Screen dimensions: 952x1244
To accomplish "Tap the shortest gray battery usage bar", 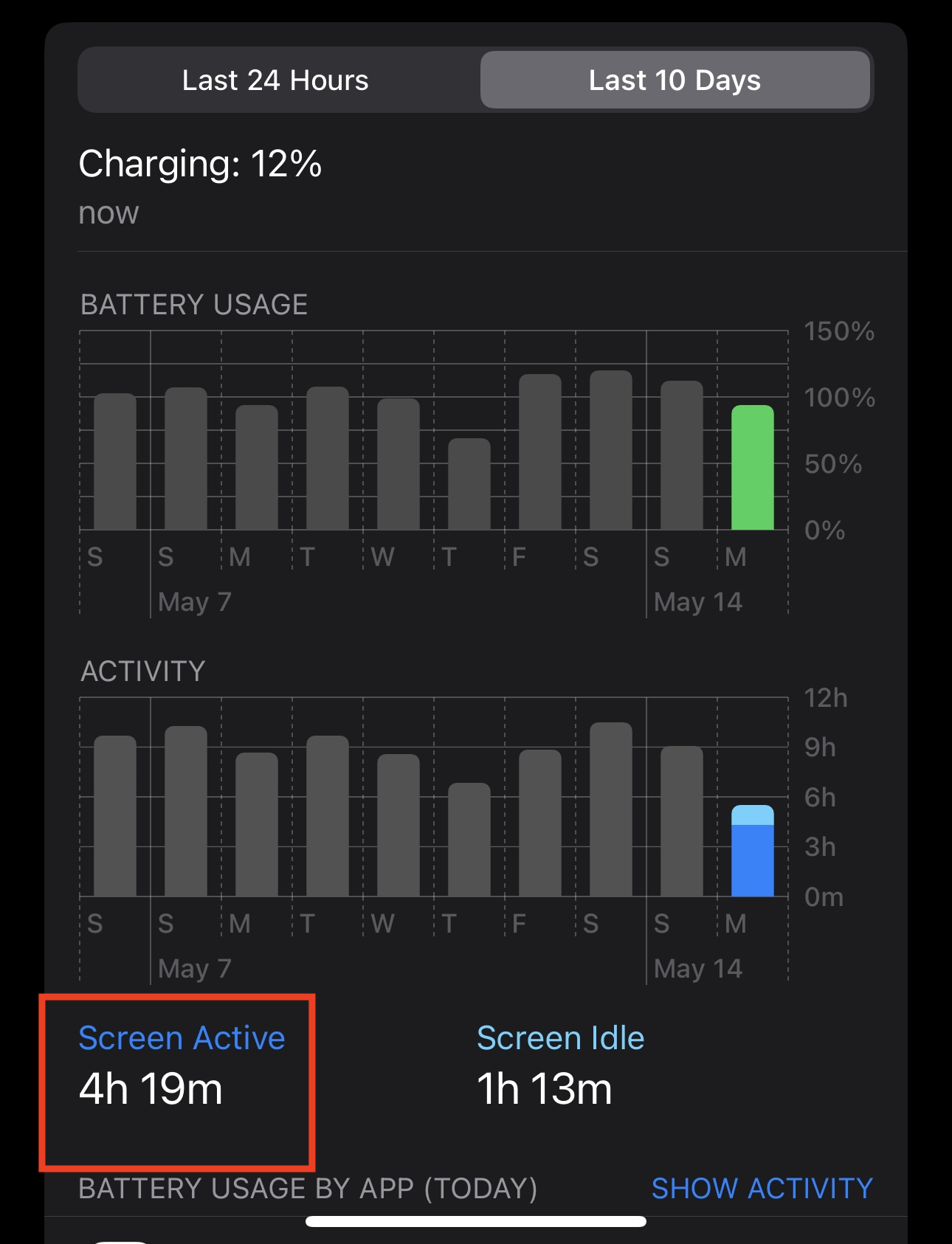I will tap(469, 484).
